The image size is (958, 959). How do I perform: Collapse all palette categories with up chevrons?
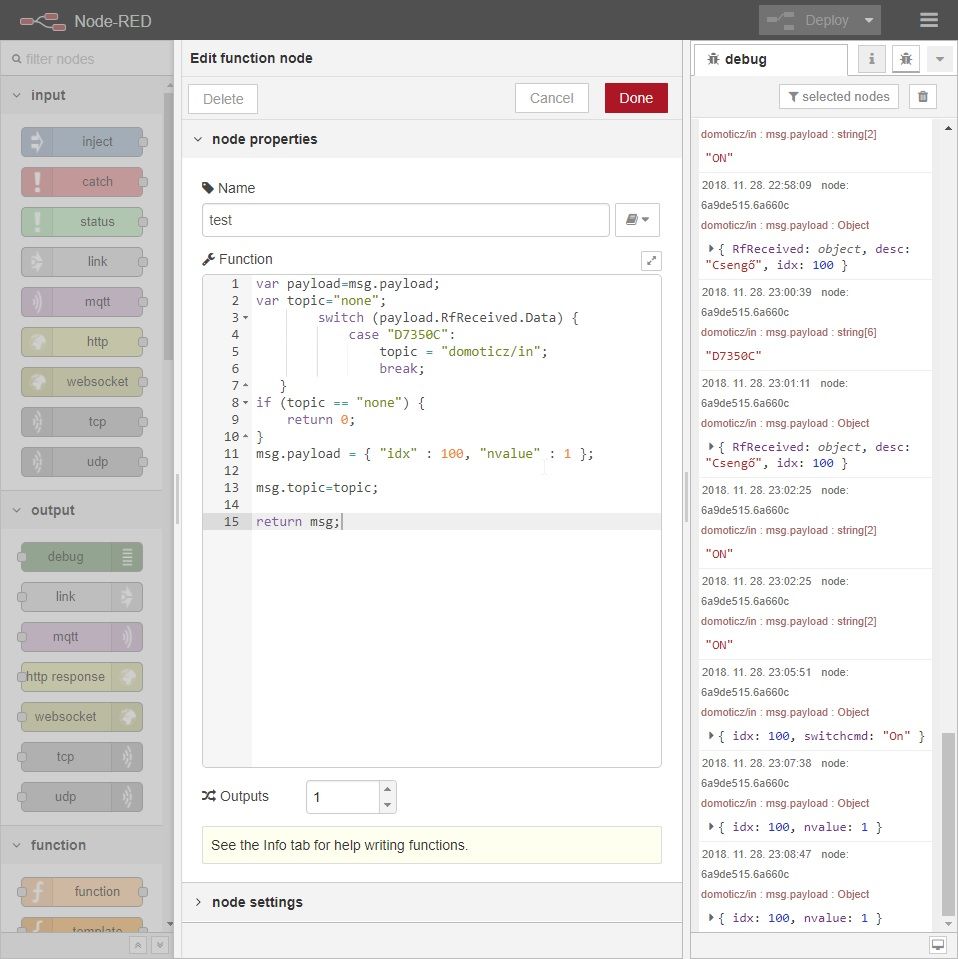(138, 946)
